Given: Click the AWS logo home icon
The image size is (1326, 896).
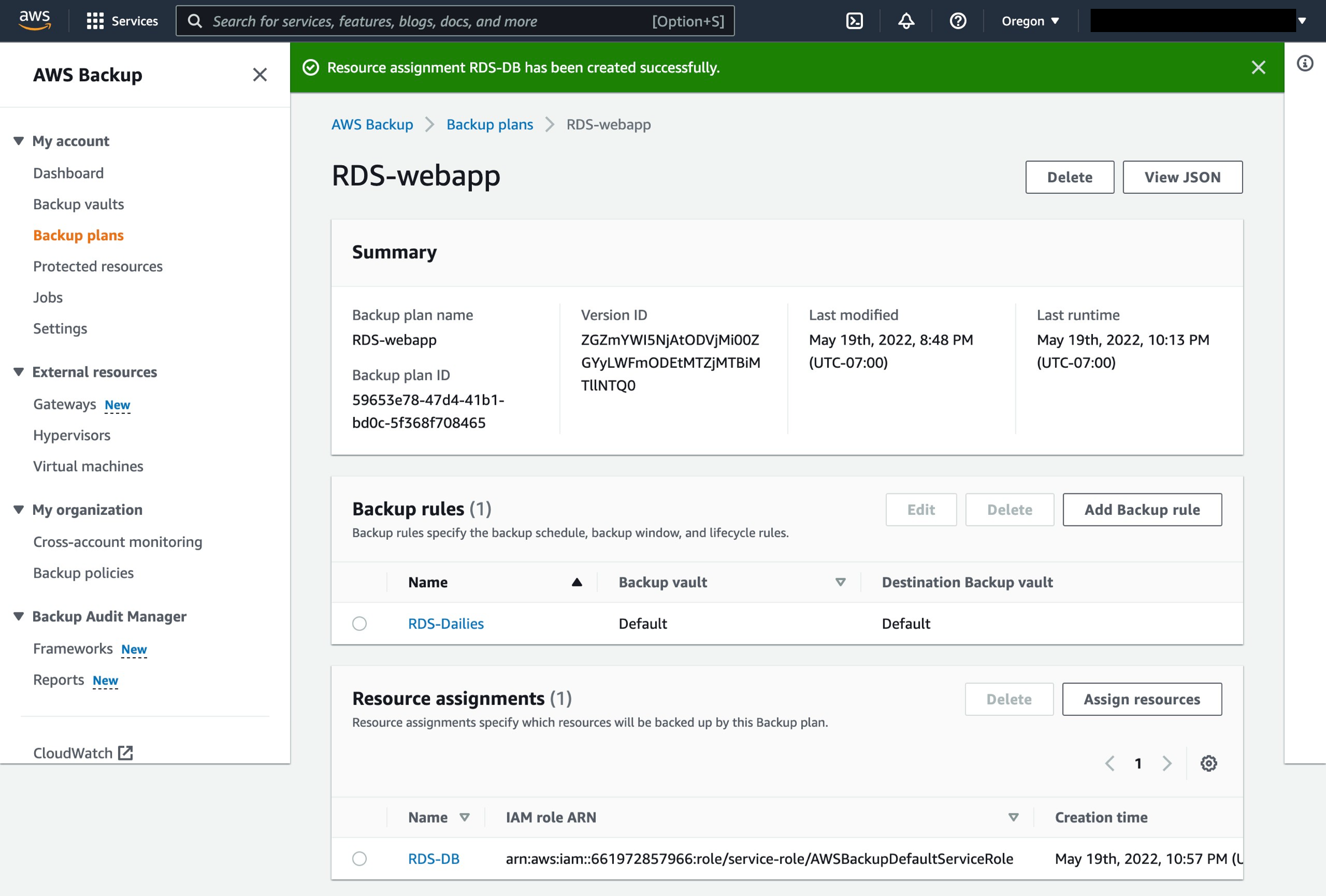Looking at the screenshot, I should pos(35,20).
